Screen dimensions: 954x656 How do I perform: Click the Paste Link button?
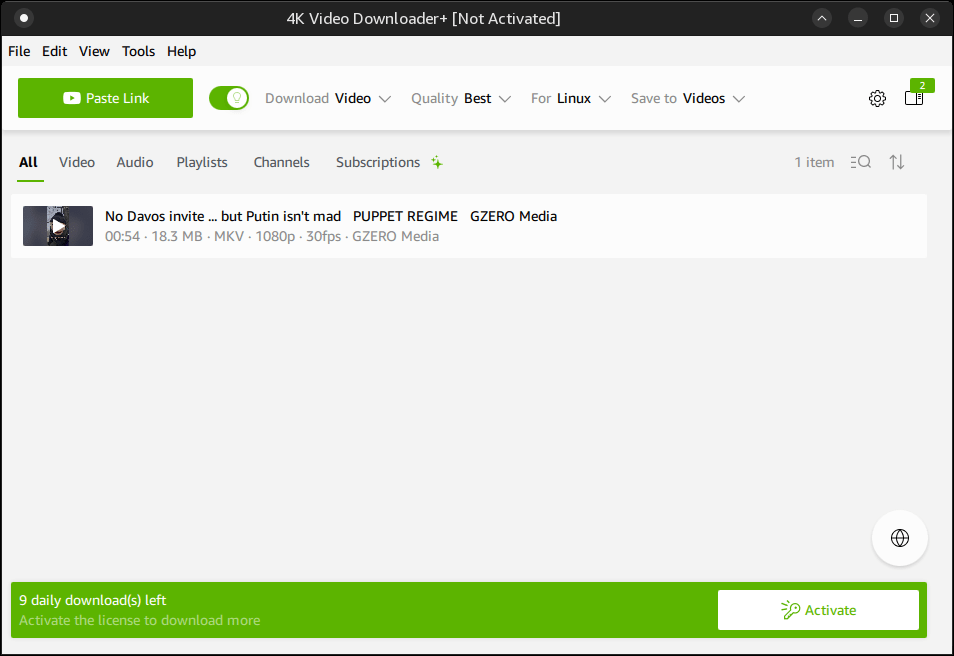105,98
